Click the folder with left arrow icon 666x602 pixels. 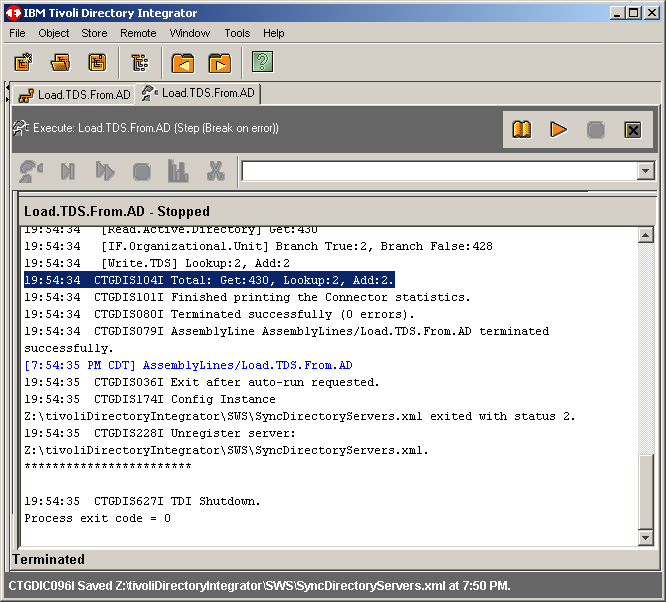(x=183, y=63)
